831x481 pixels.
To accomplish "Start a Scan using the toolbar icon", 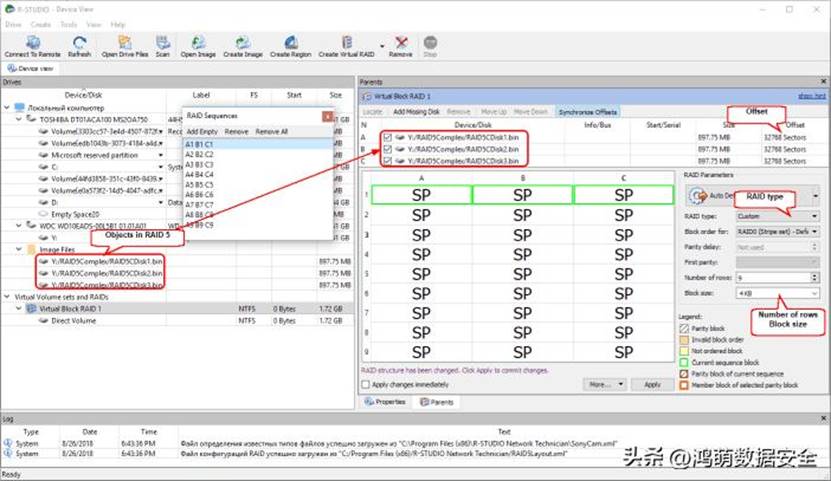I will (163, 43).
